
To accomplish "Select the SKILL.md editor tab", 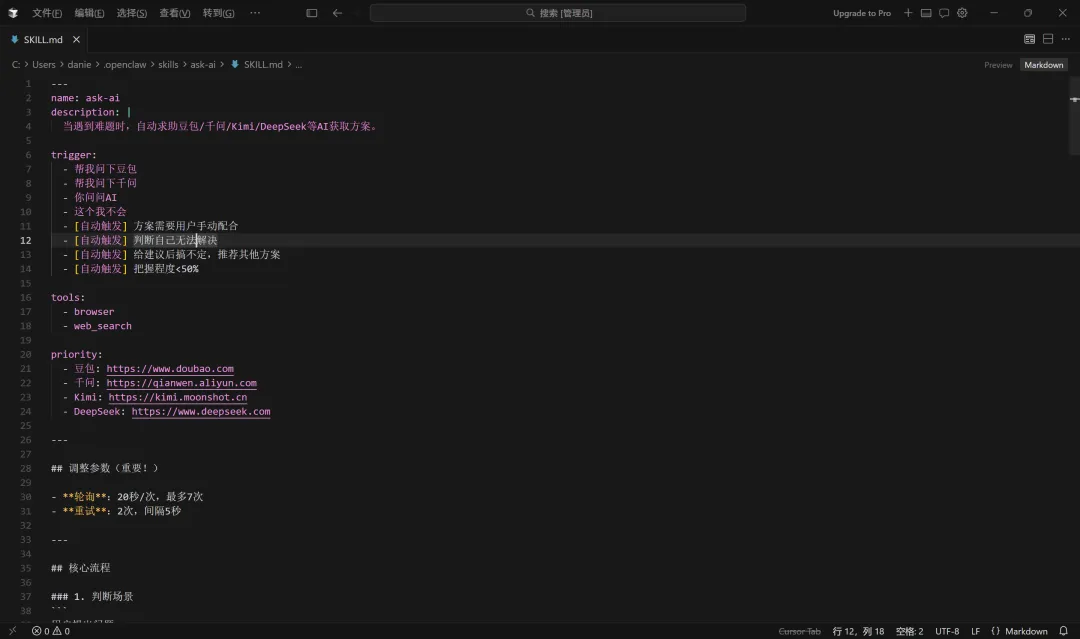I will point(43,39).
